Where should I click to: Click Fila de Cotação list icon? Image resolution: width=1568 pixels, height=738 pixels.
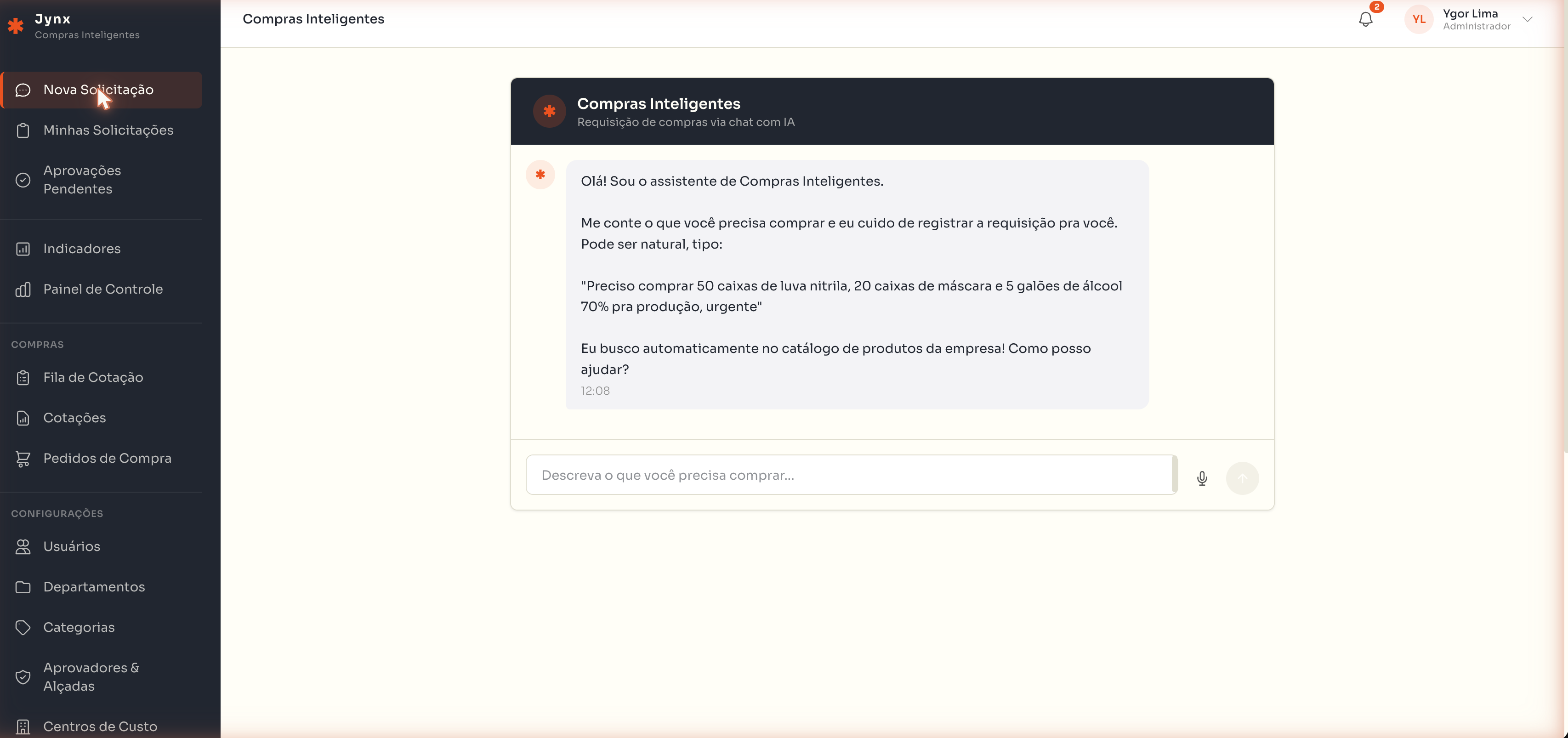[x=23, y=378]
